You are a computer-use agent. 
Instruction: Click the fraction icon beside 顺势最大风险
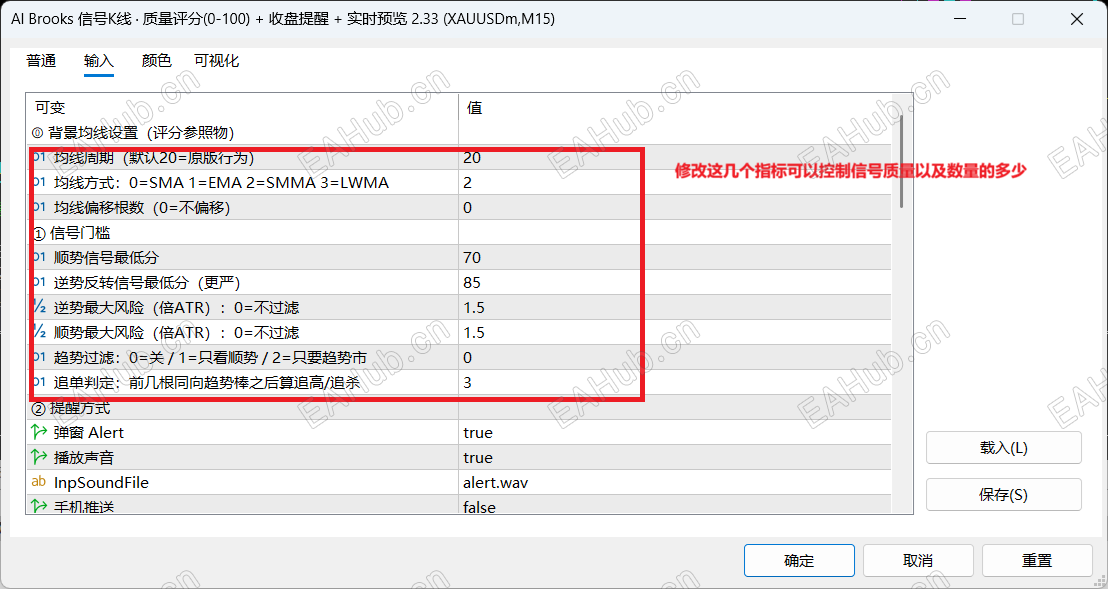pos(39,333)
